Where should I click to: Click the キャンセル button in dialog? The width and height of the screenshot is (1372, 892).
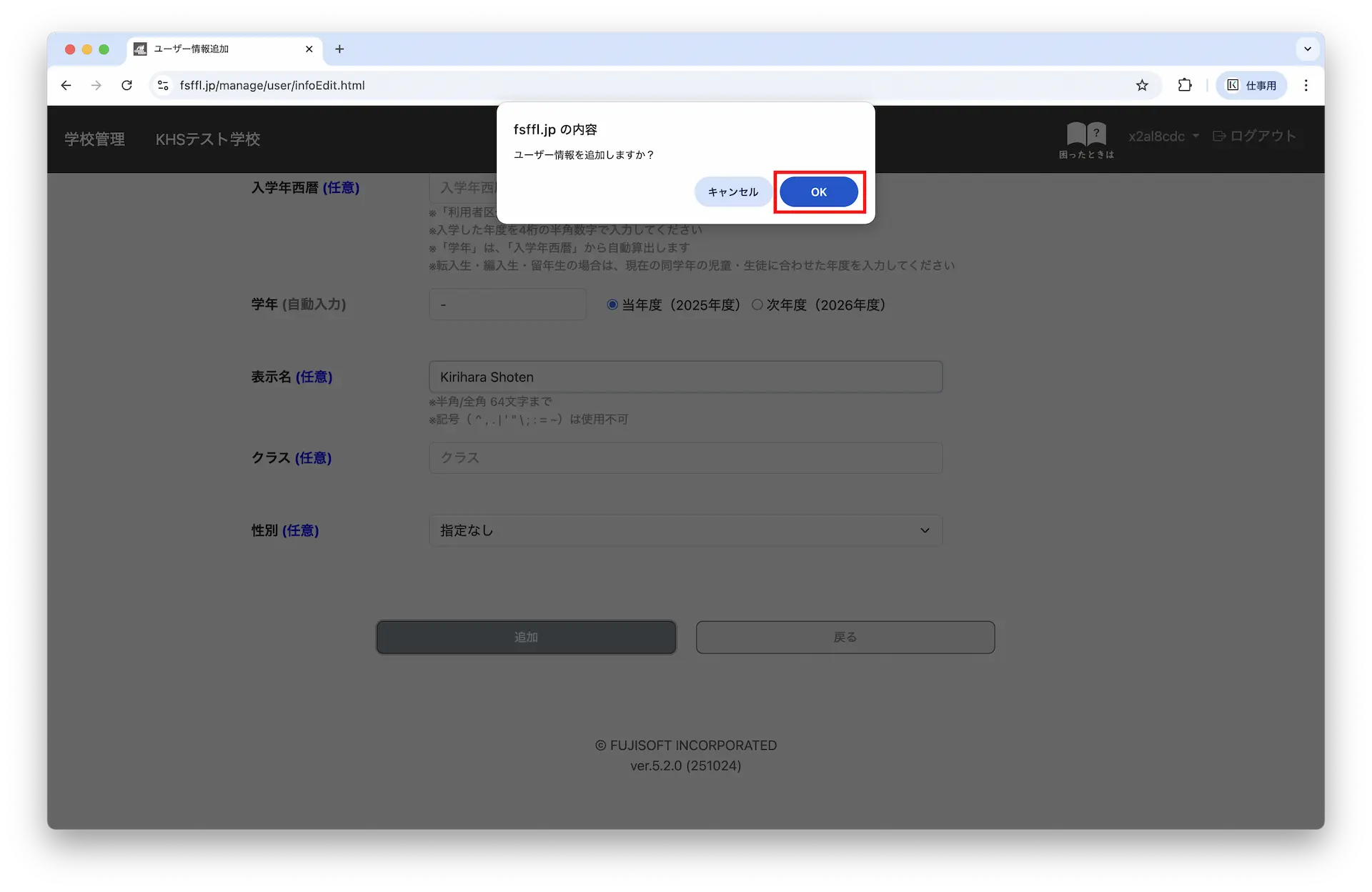pyautogui.click(x=732, y=192)
